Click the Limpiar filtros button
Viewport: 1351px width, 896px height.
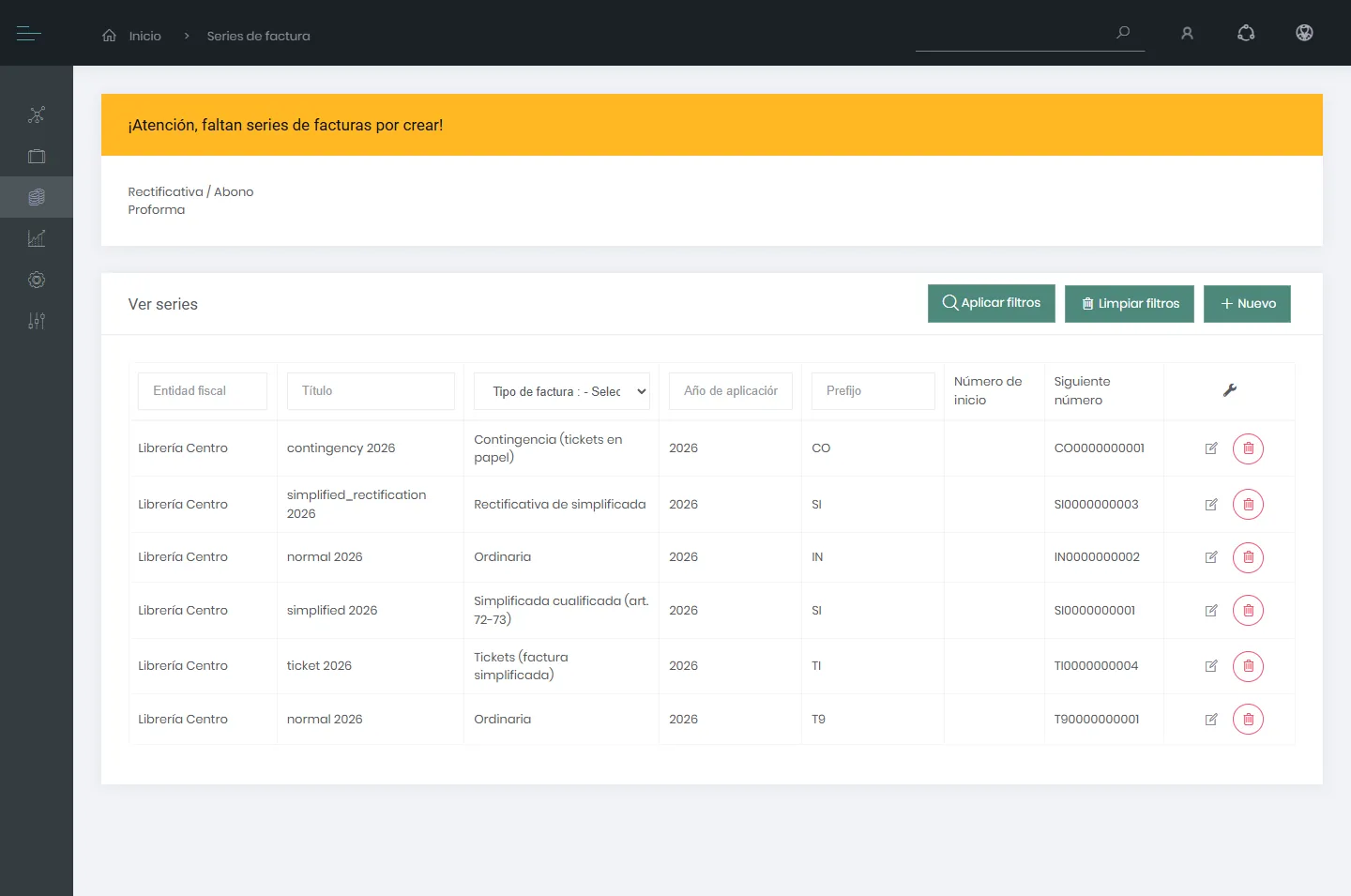tap(1130, 304)
